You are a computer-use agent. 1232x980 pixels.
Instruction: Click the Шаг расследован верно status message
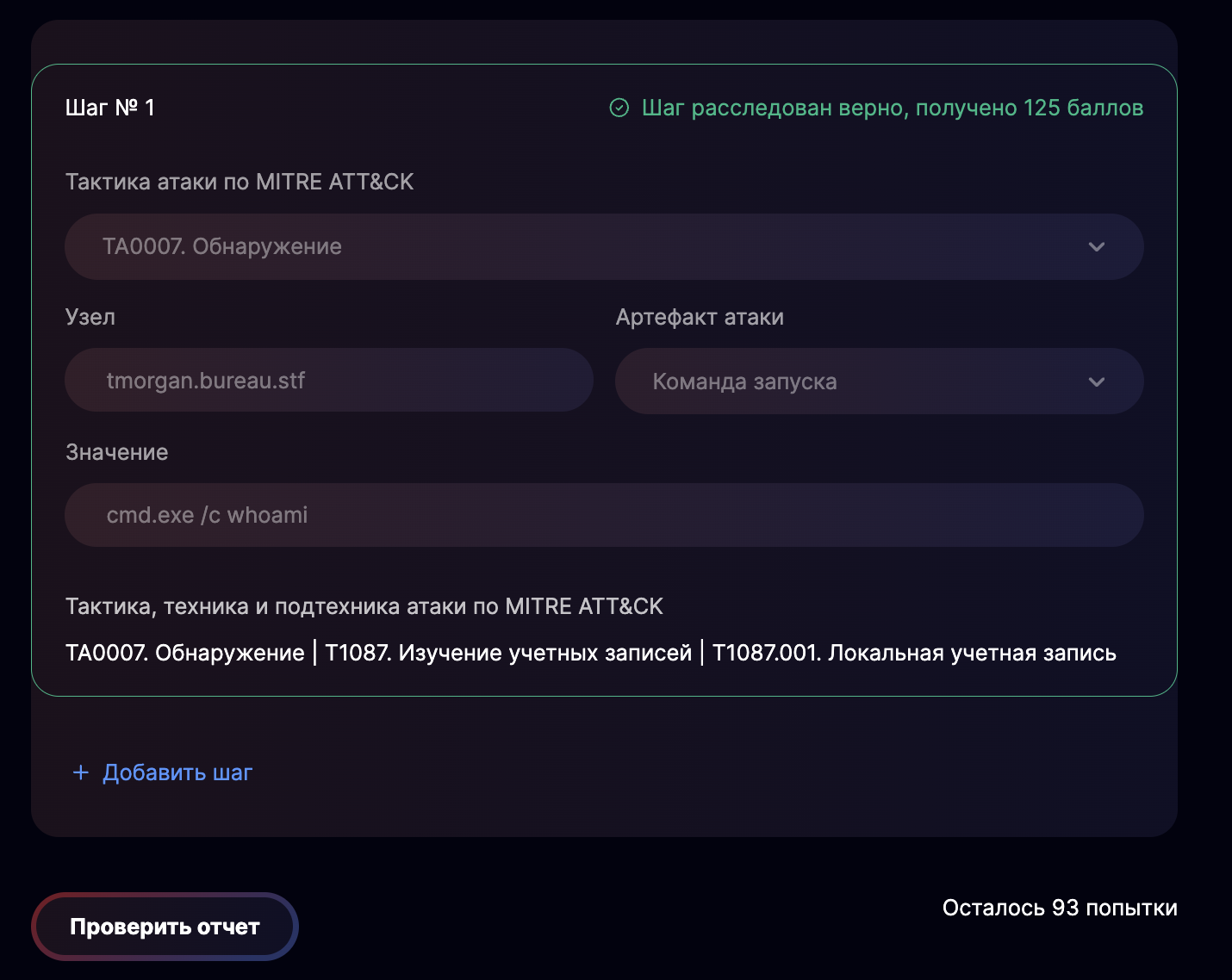(893, 108)
